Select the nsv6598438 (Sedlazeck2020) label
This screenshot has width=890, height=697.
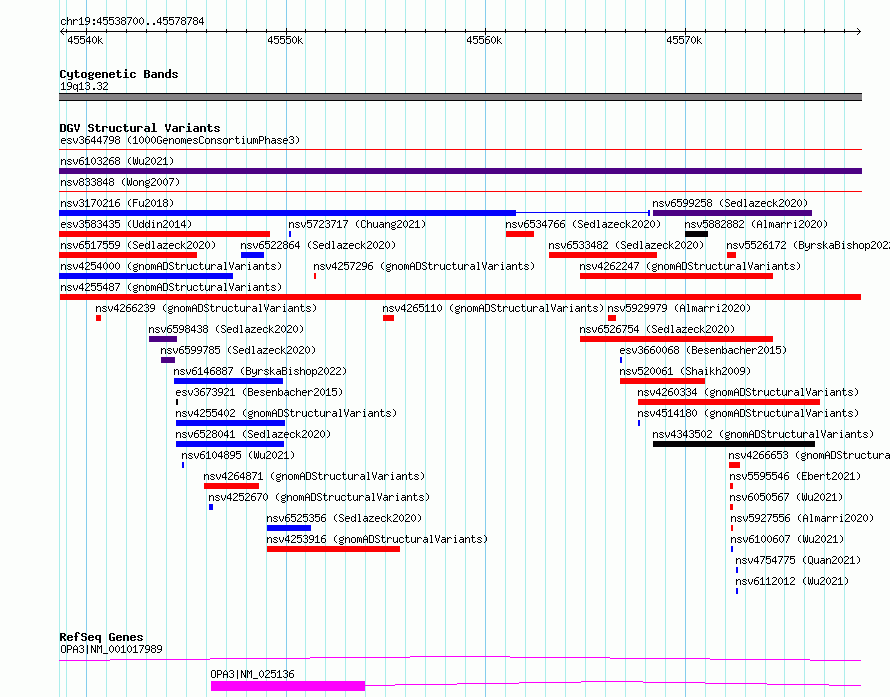click(226, 329)
